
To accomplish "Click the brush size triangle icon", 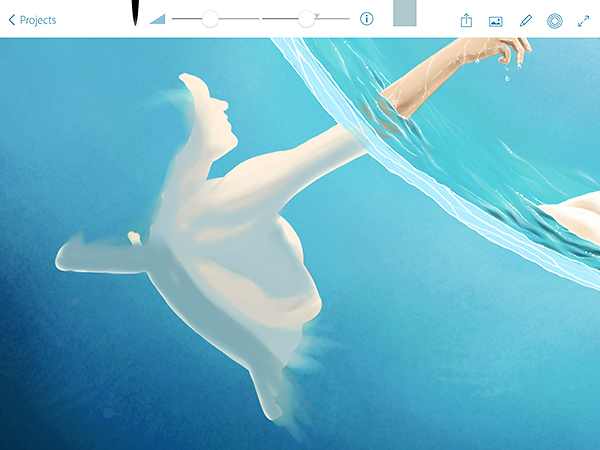I will tap(157, 19).
